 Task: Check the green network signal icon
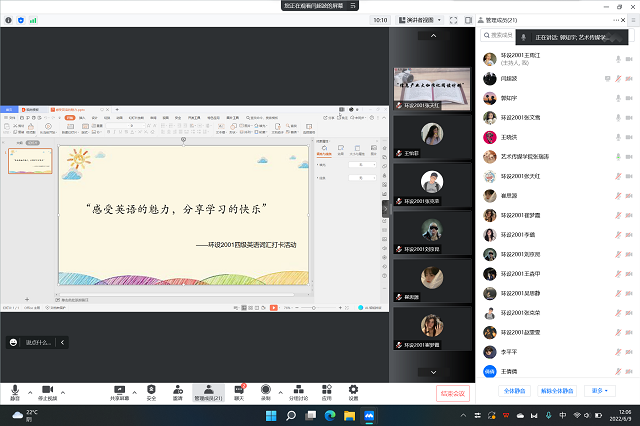(33, 20)
